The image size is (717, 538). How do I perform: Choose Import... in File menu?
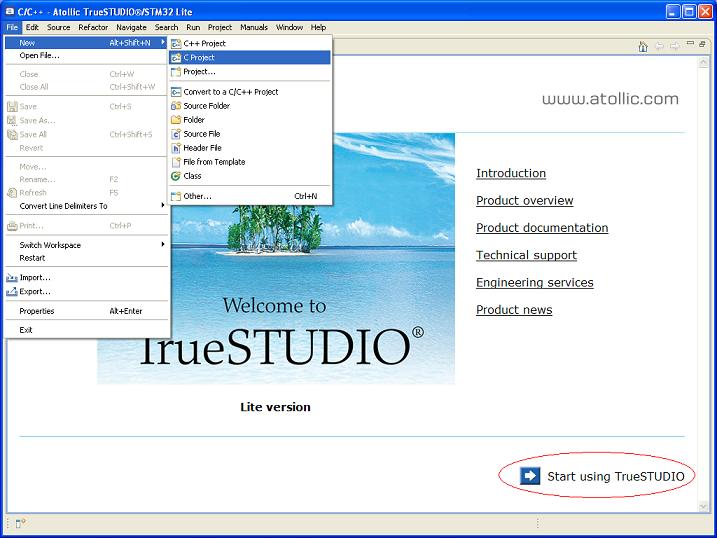[86, 277]
